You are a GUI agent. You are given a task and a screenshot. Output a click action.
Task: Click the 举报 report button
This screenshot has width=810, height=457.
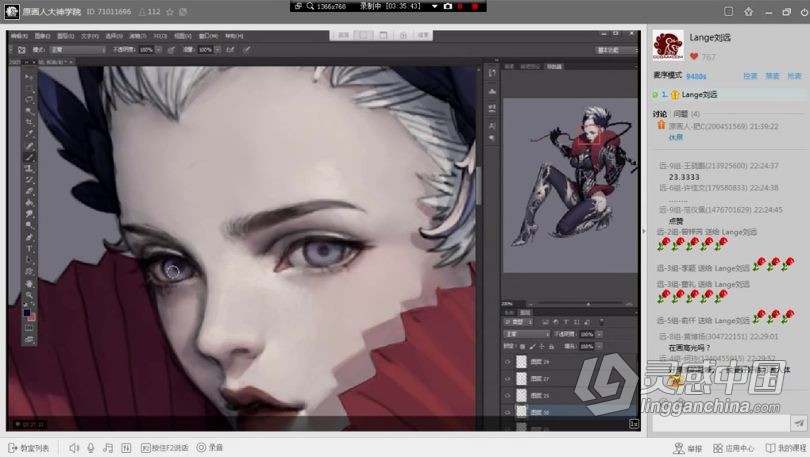[x=688, y=448]
